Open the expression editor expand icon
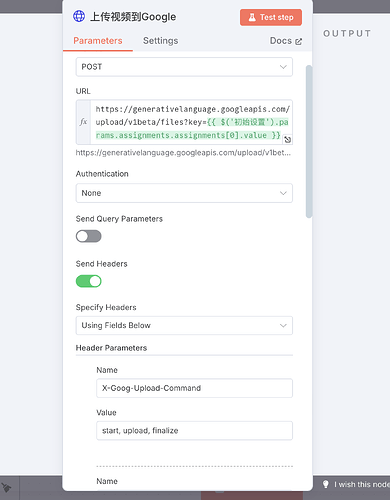This screenshot has height=500, width=390. pos(287,139)
